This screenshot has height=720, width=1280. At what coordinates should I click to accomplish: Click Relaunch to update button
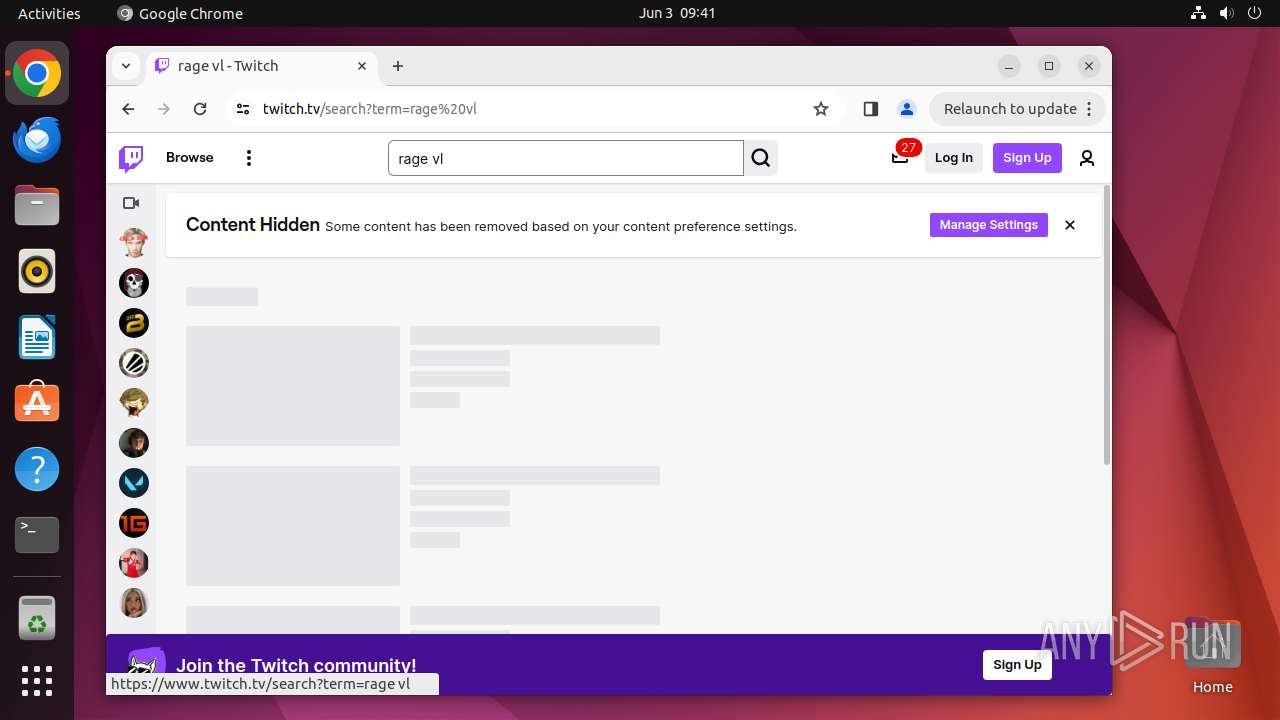tap(1017, 109)
